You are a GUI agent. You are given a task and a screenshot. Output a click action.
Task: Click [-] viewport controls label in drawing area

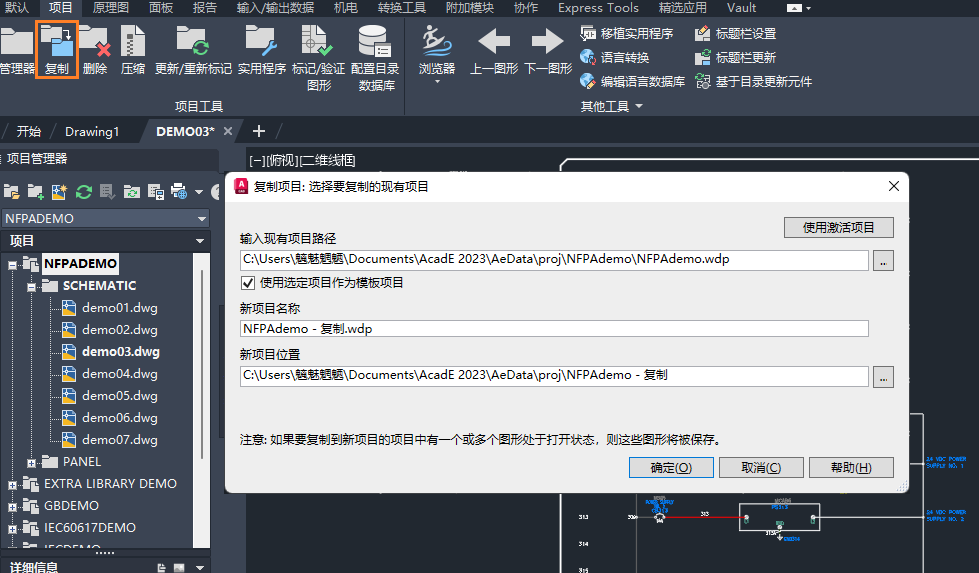click(257, 161)
